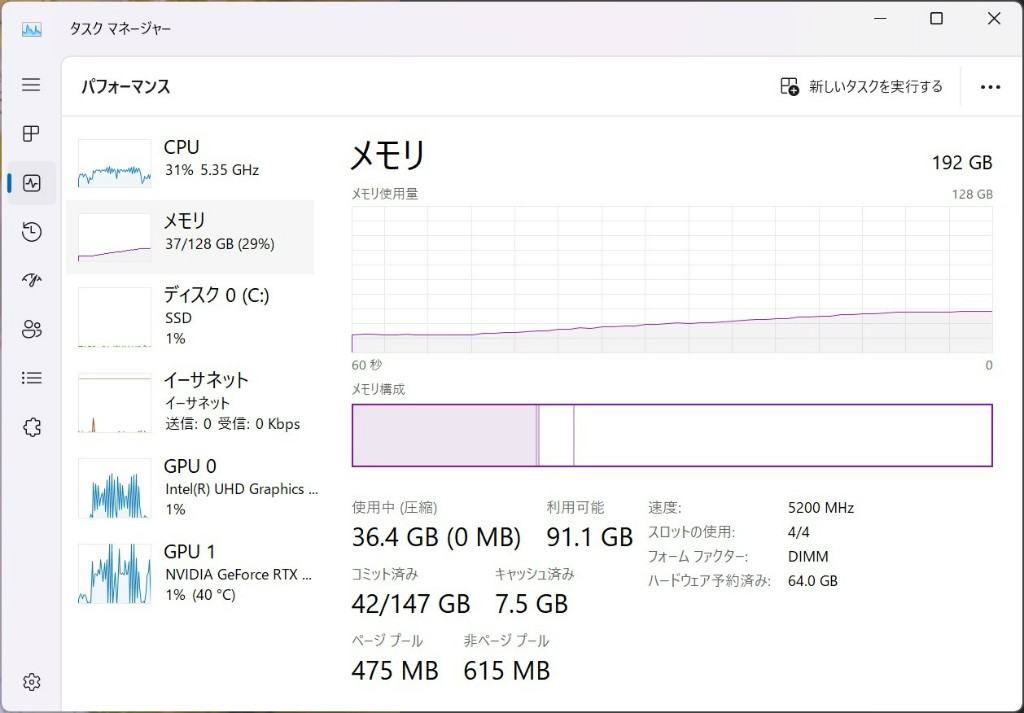Click the Task Manager app icon
Image resolution: width=1024 pixels, height=713 pixels.
pyautogui.click(x=31, y=29)
